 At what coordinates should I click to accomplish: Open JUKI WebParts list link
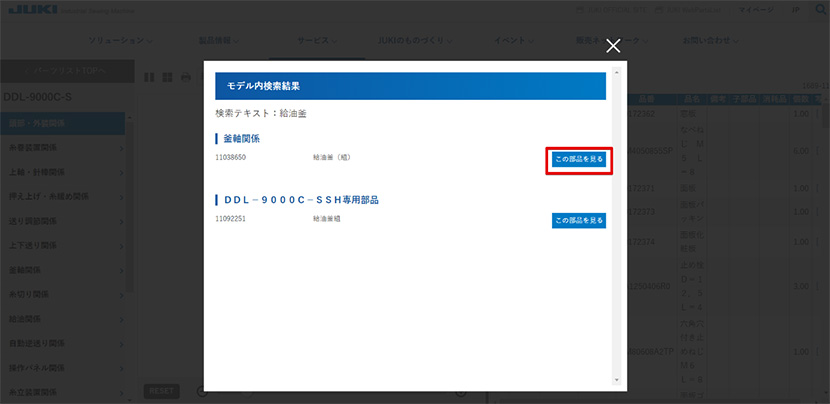(x=690, y=10)
